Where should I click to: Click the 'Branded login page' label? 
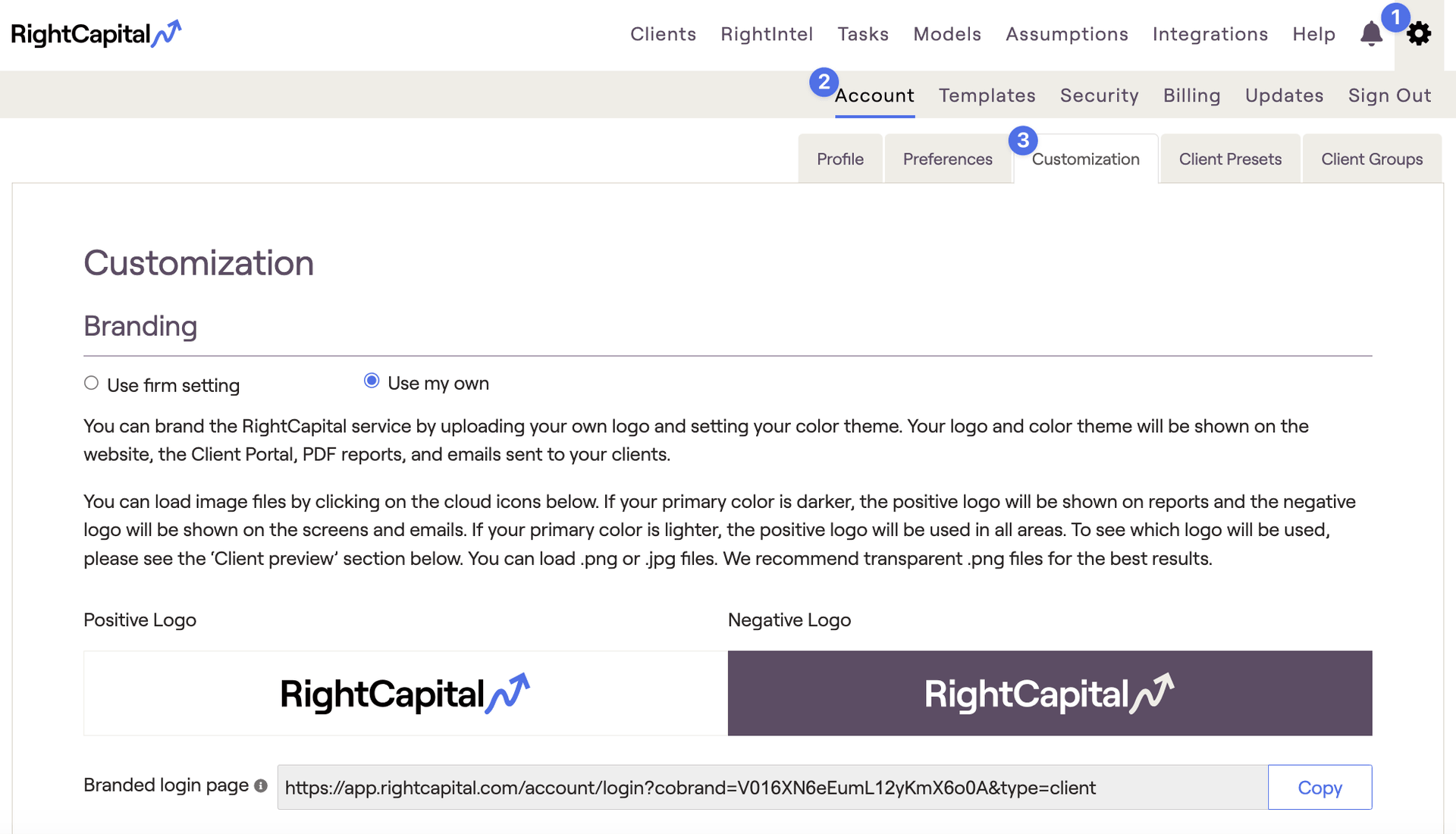pyautogui.click(x=166, y=785)
